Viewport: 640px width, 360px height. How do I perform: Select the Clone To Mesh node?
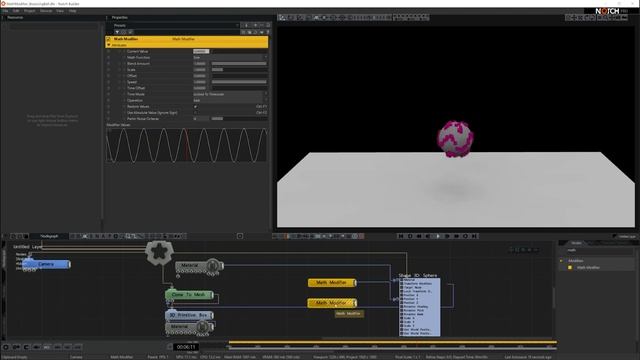click(x=189, y=294)
